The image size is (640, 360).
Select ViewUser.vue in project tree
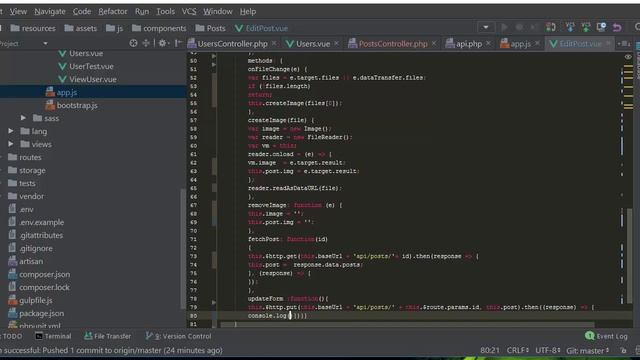(87, 79)
